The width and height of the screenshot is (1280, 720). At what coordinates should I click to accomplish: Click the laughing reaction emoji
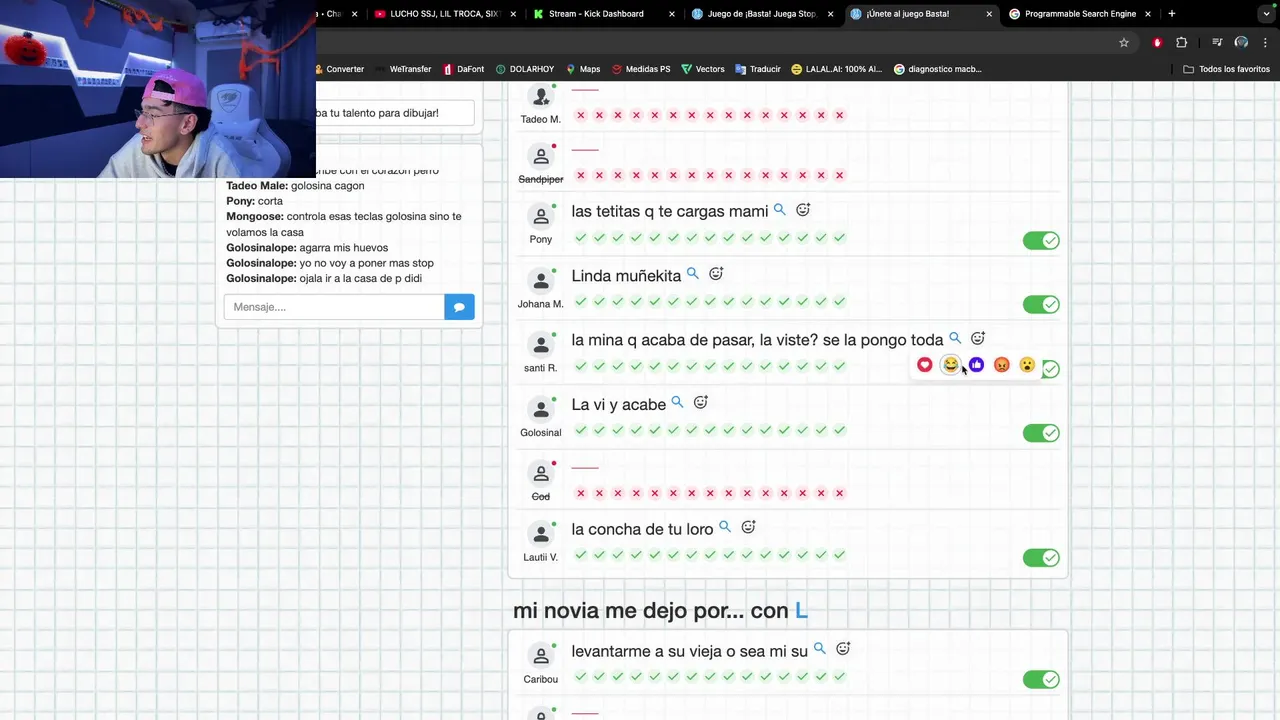950,365
